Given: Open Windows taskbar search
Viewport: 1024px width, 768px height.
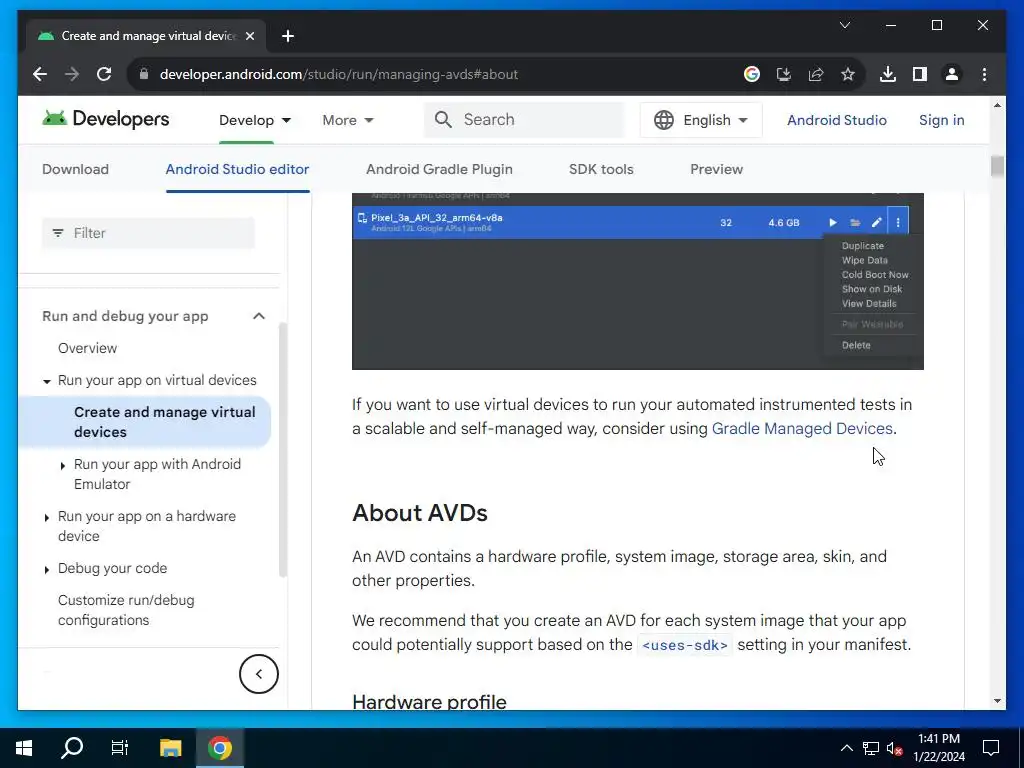Looking at the screenshot, I should [72, 748].
